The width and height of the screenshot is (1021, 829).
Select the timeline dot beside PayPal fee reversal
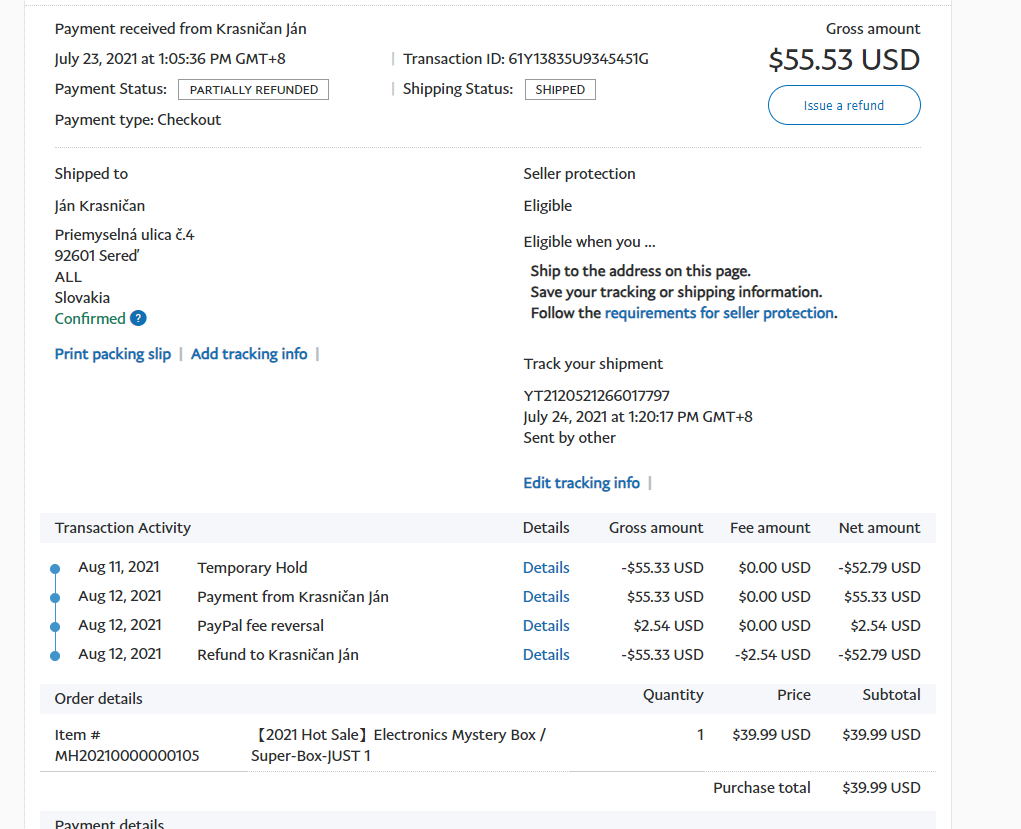coord(55,627)
